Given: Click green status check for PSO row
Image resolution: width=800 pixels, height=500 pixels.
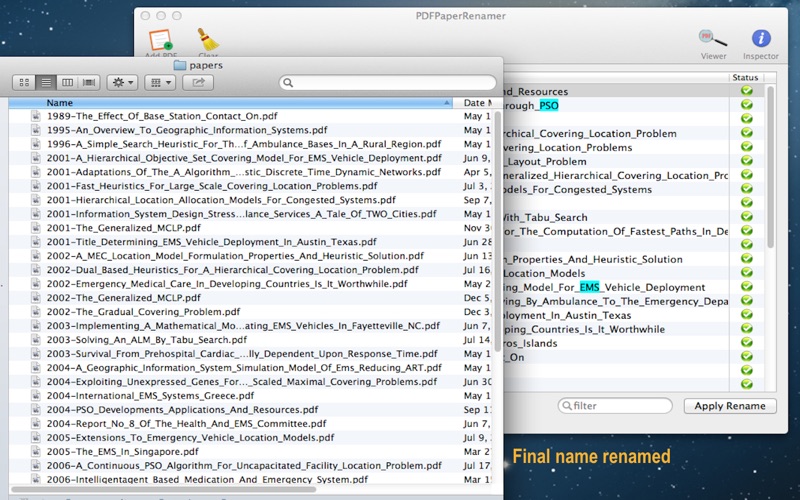Looking at the screenshot, I should pos(746,105).
